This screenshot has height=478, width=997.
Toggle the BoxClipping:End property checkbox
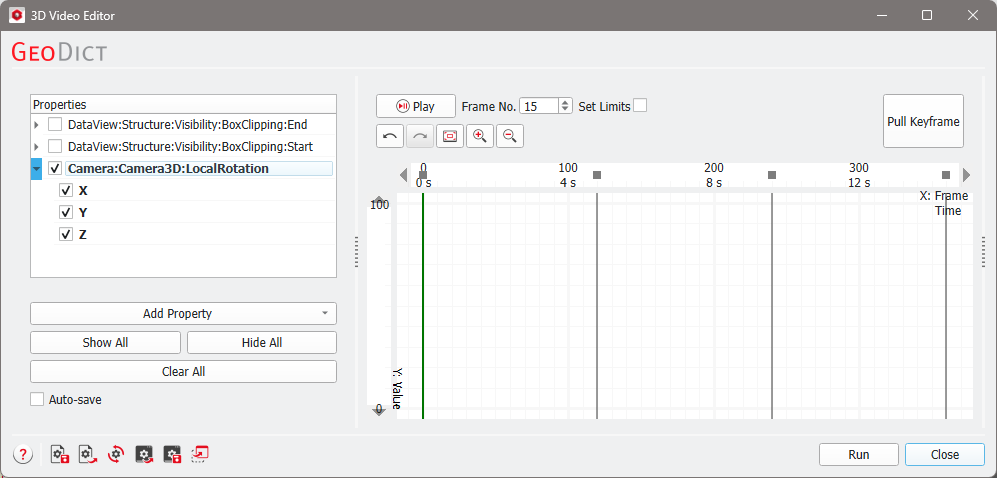pyautogui.click(x=55, y=125)
